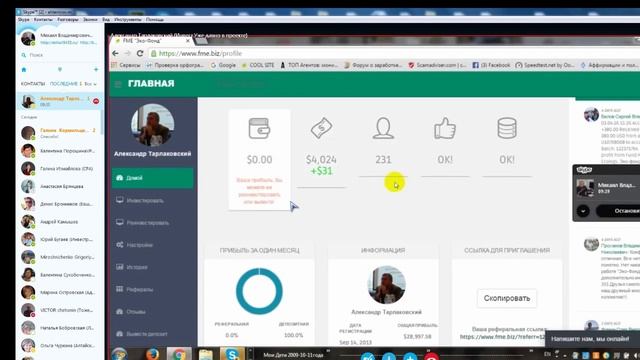Open the Помощь menu in Skype
Viewport: 640px width, 360px height.
(x=155, y=20)
